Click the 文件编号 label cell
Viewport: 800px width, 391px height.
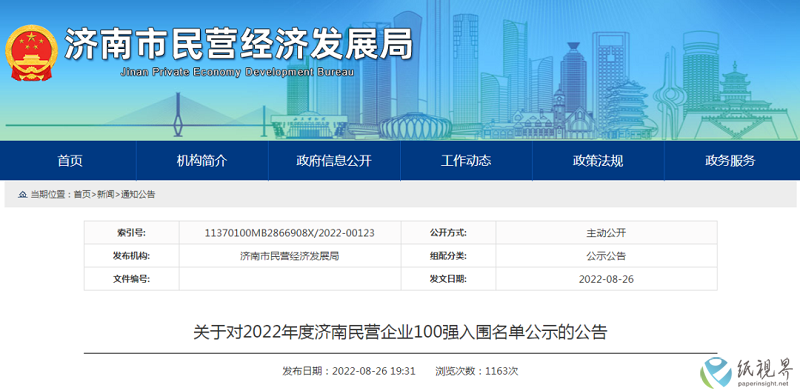click(132, 279)
